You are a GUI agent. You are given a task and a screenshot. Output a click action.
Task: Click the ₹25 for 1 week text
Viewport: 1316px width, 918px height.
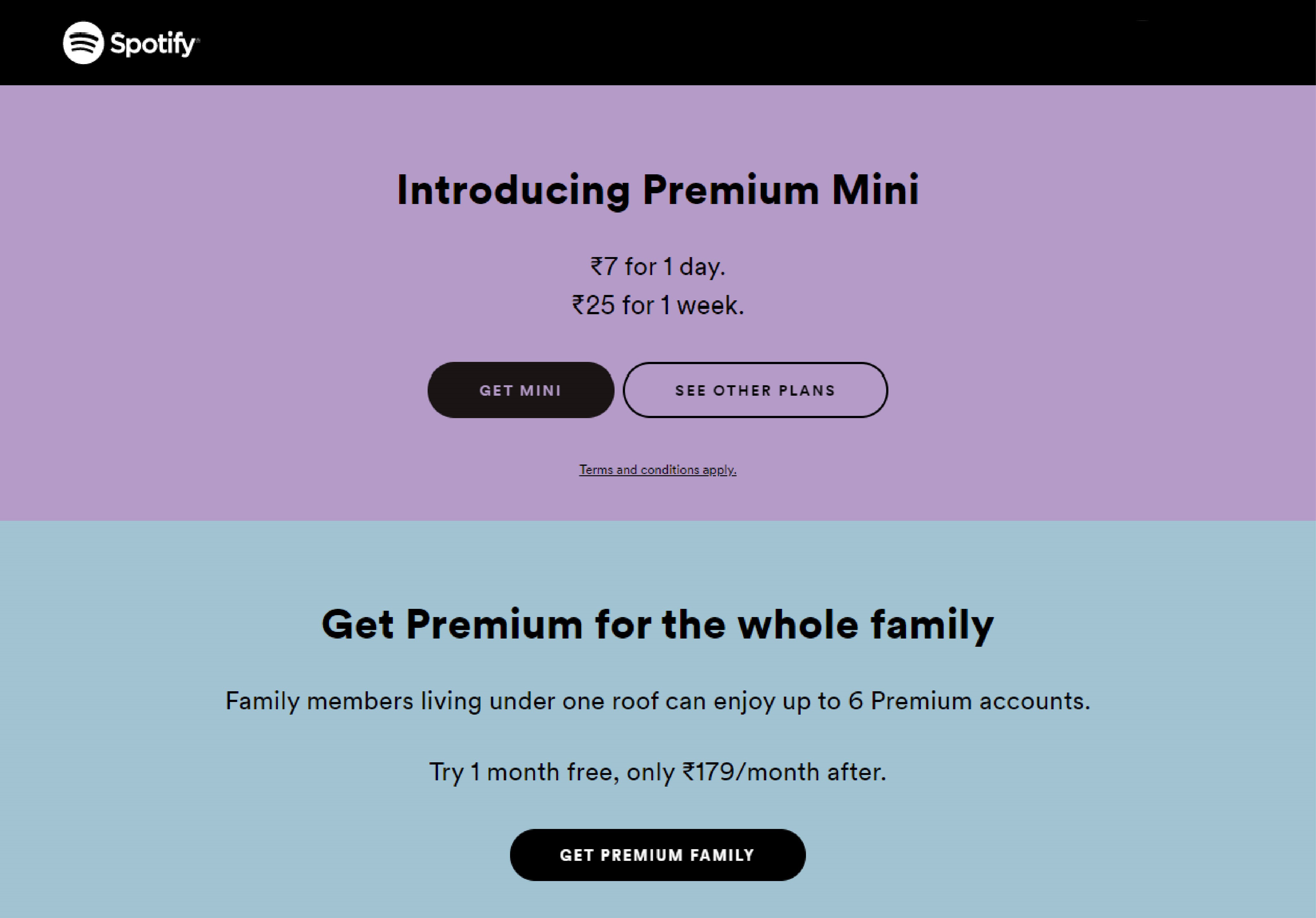(x=658, y=305)
